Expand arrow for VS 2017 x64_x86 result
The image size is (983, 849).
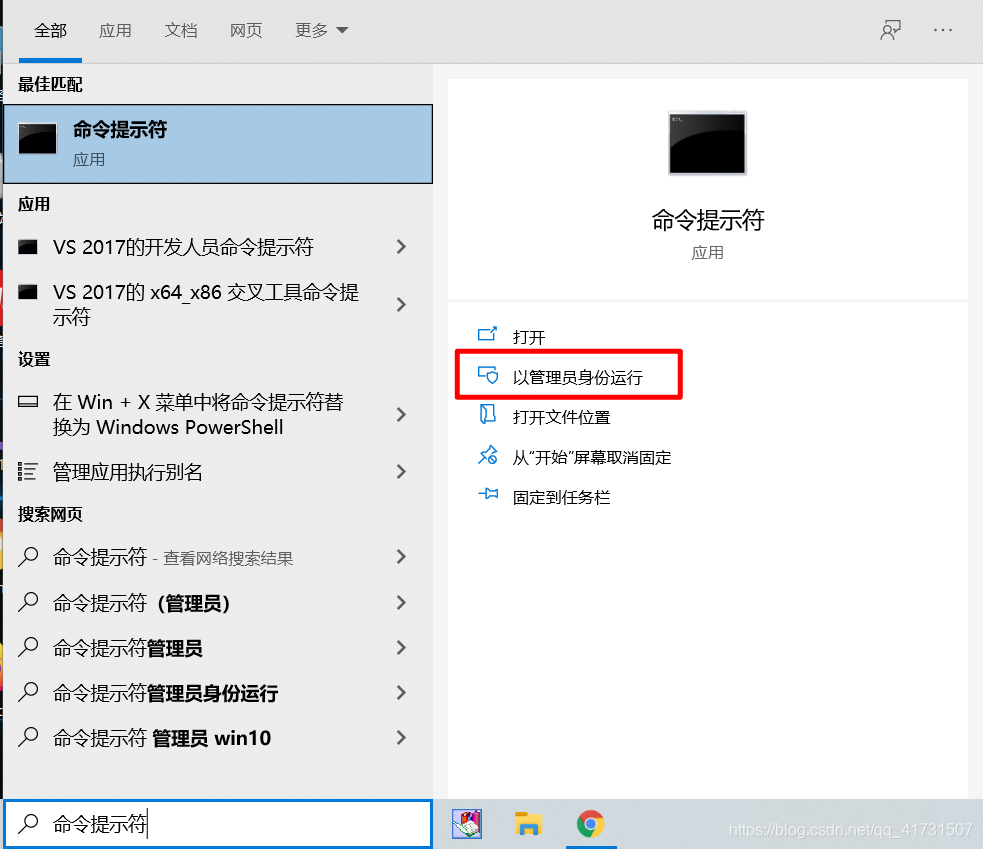coord(402,305)
